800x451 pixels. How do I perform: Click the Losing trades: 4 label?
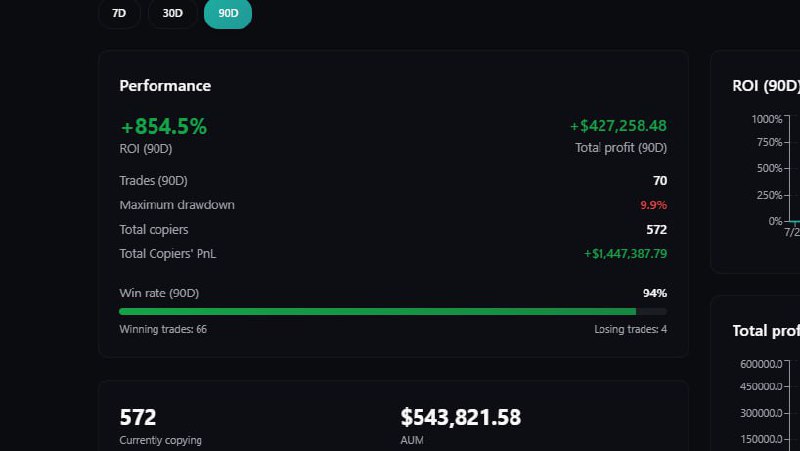pos(631,330)
